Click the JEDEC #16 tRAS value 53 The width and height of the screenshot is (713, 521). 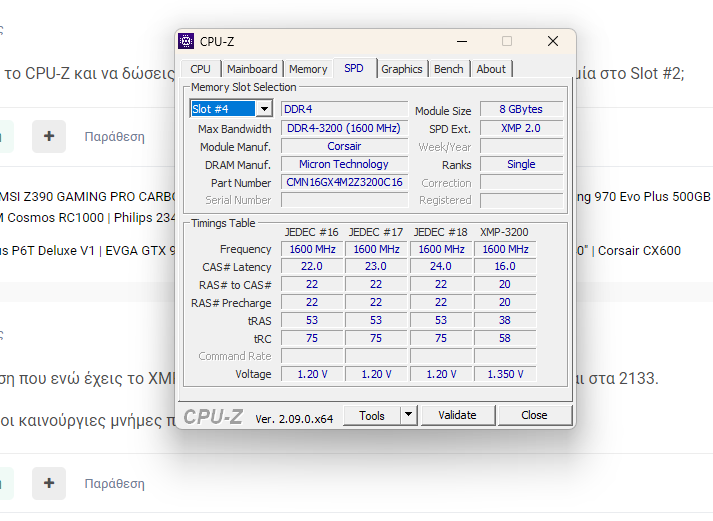(x=312, y=321)
